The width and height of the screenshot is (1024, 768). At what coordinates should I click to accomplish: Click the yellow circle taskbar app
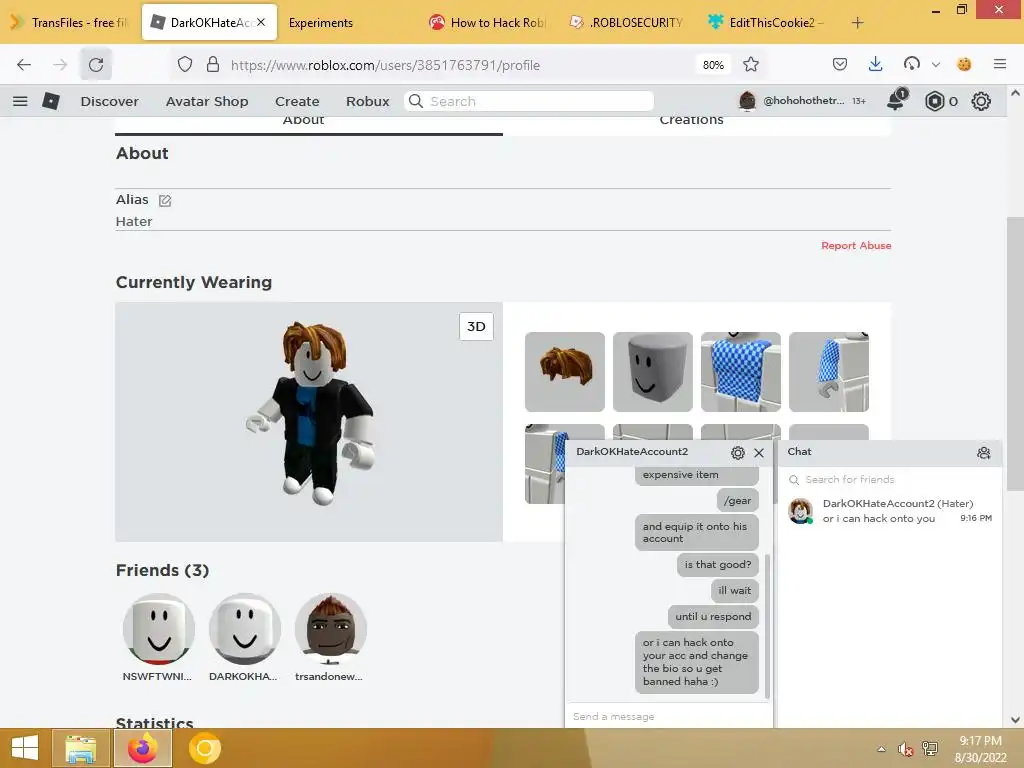(x=204, y=748)
